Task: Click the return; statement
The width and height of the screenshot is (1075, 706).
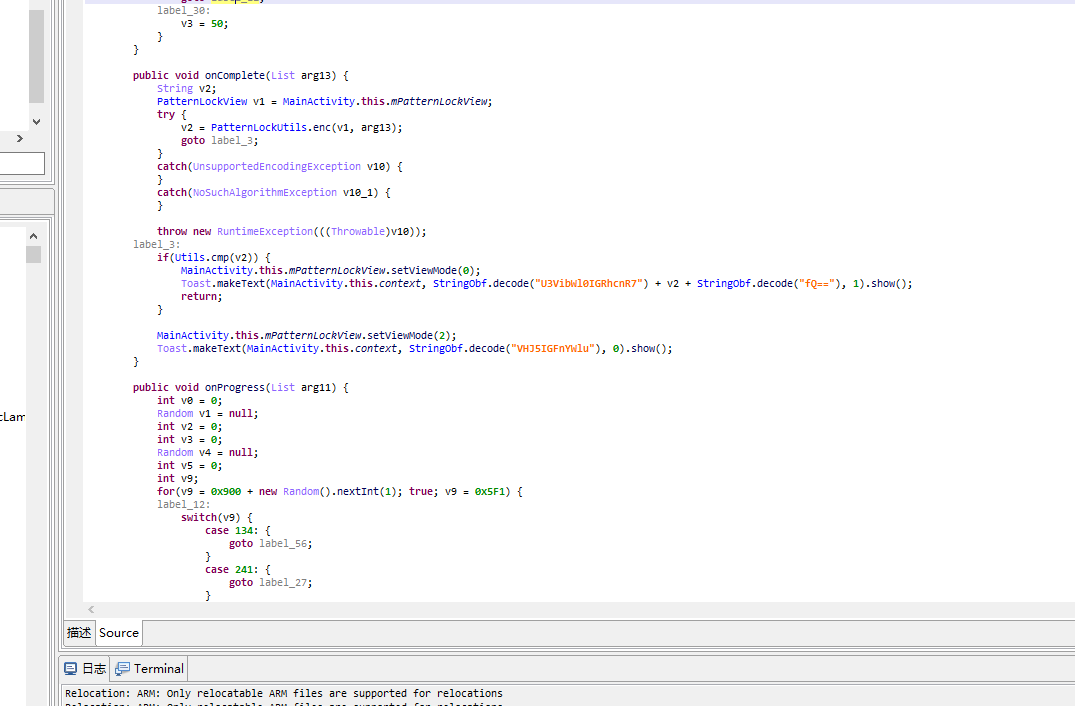Action: click(x=202, y=297)
